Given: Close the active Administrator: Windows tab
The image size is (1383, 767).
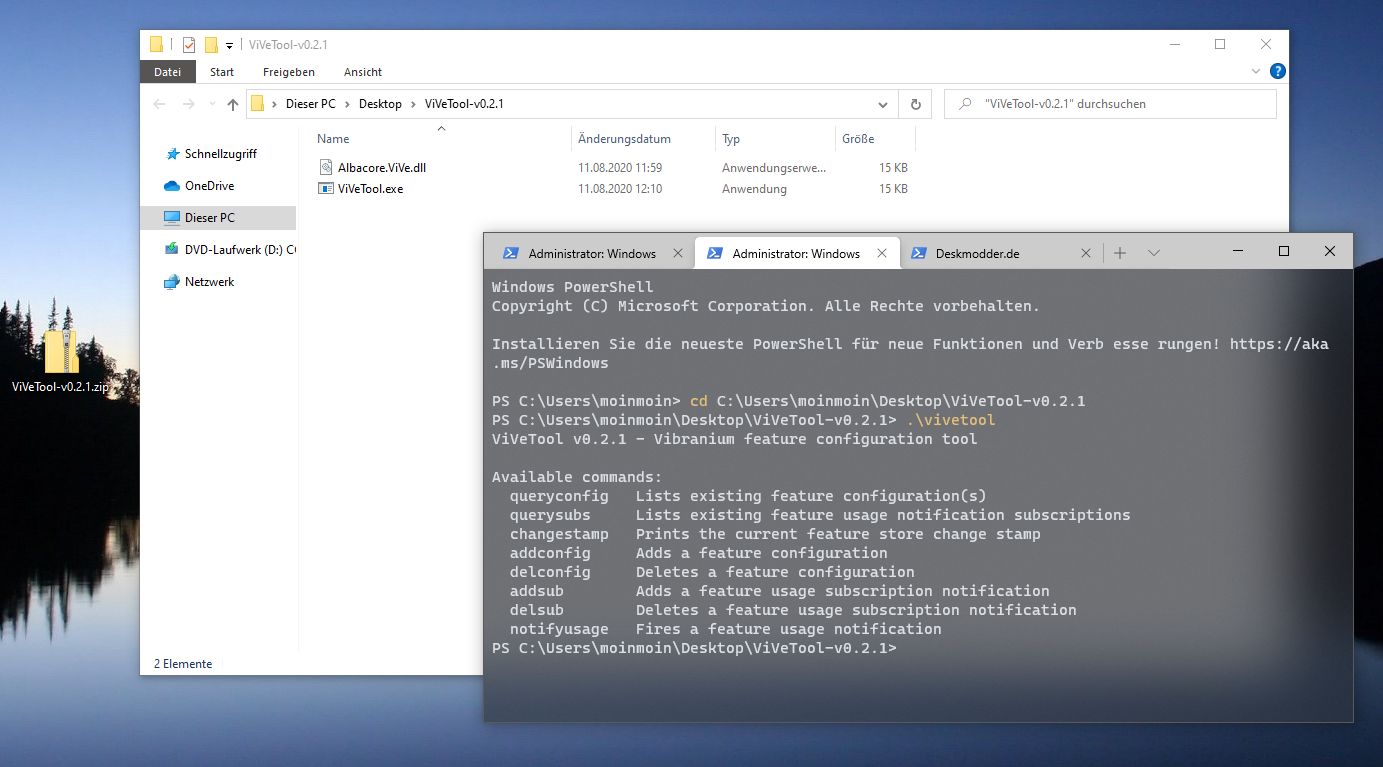Looking at the screenshot, I should 882,253.
